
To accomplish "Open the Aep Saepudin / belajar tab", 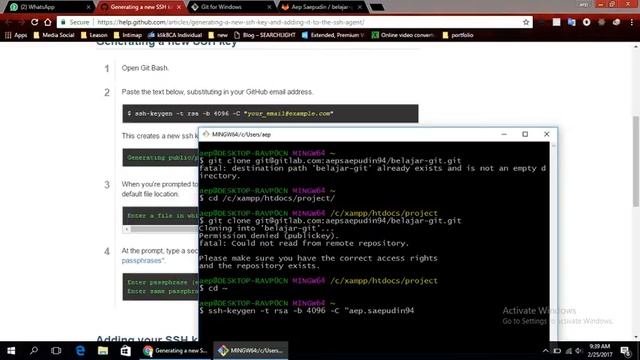I will (x=322, y=7).
